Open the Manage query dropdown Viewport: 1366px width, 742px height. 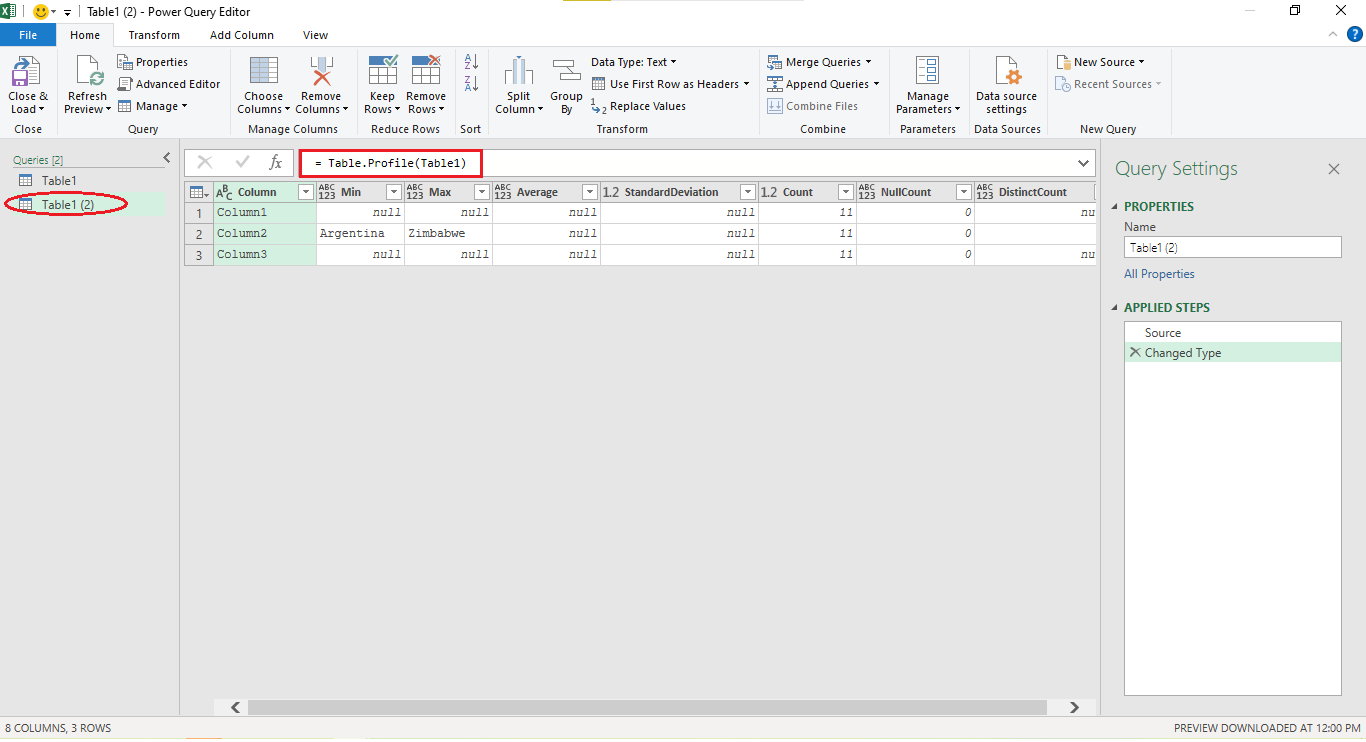click(152, 106)
